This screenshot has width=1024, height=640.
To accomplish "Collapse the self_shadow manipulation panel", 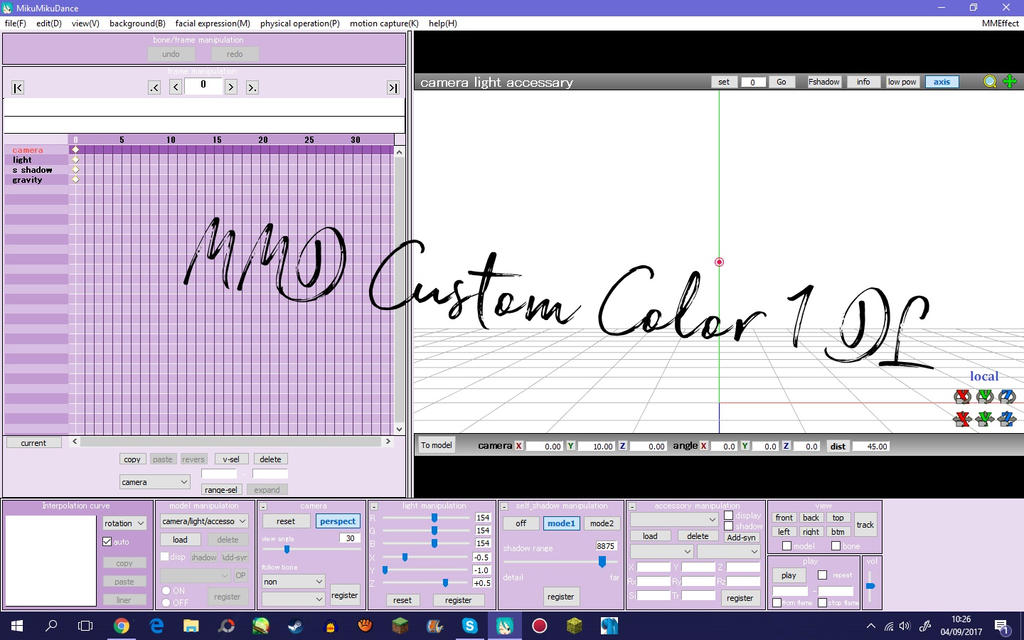I will click(x=504, y=506).
